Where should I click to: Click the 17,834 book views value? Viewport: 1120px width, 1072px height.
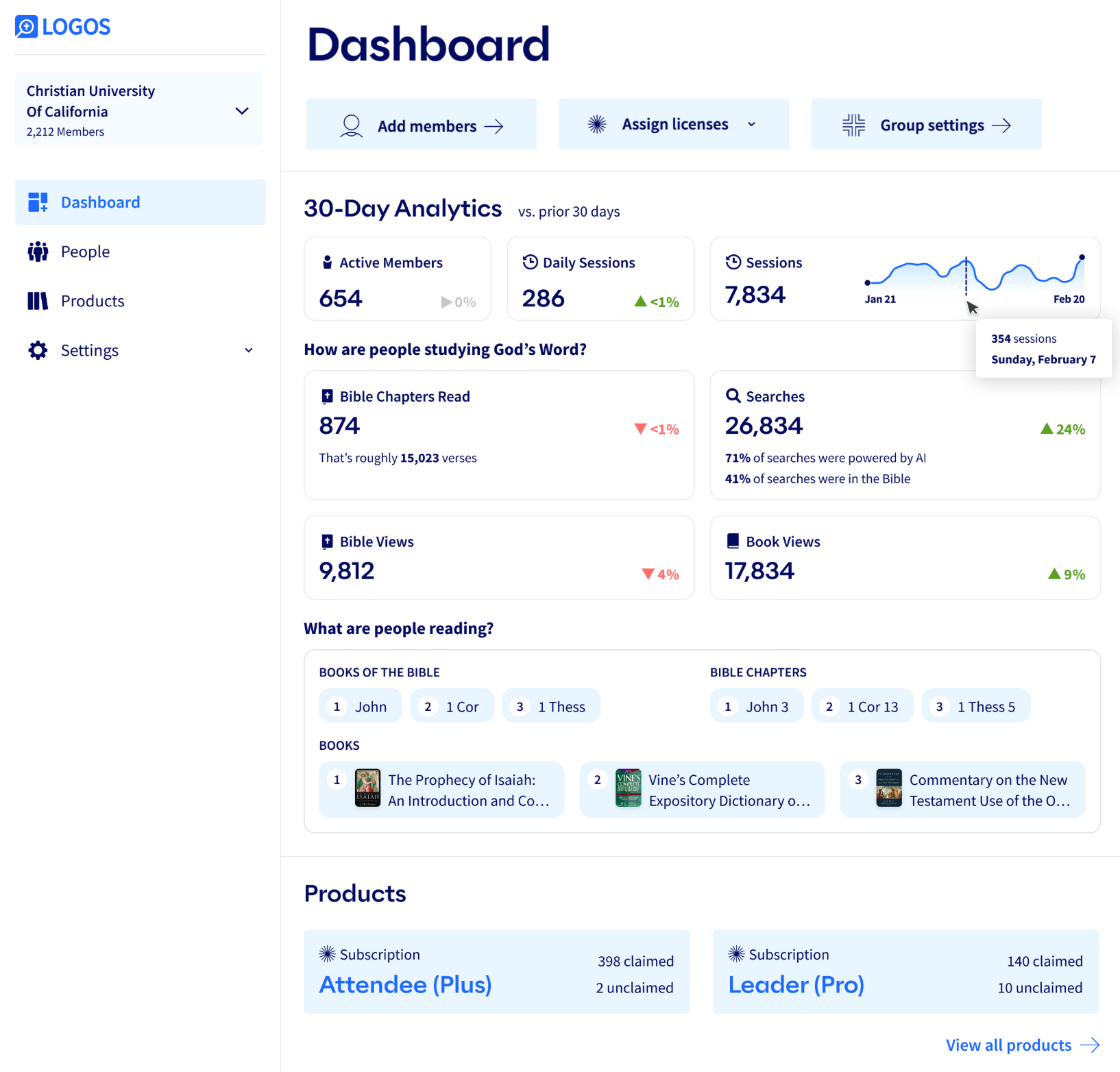pyautogui.click(x=759, y=571)
